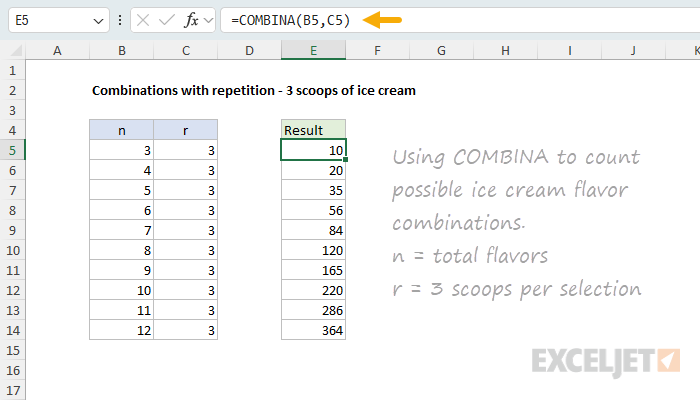Viewport: 700px width, 400px height.
Task: Select row 2 header
Action: (x=12, y=91)
